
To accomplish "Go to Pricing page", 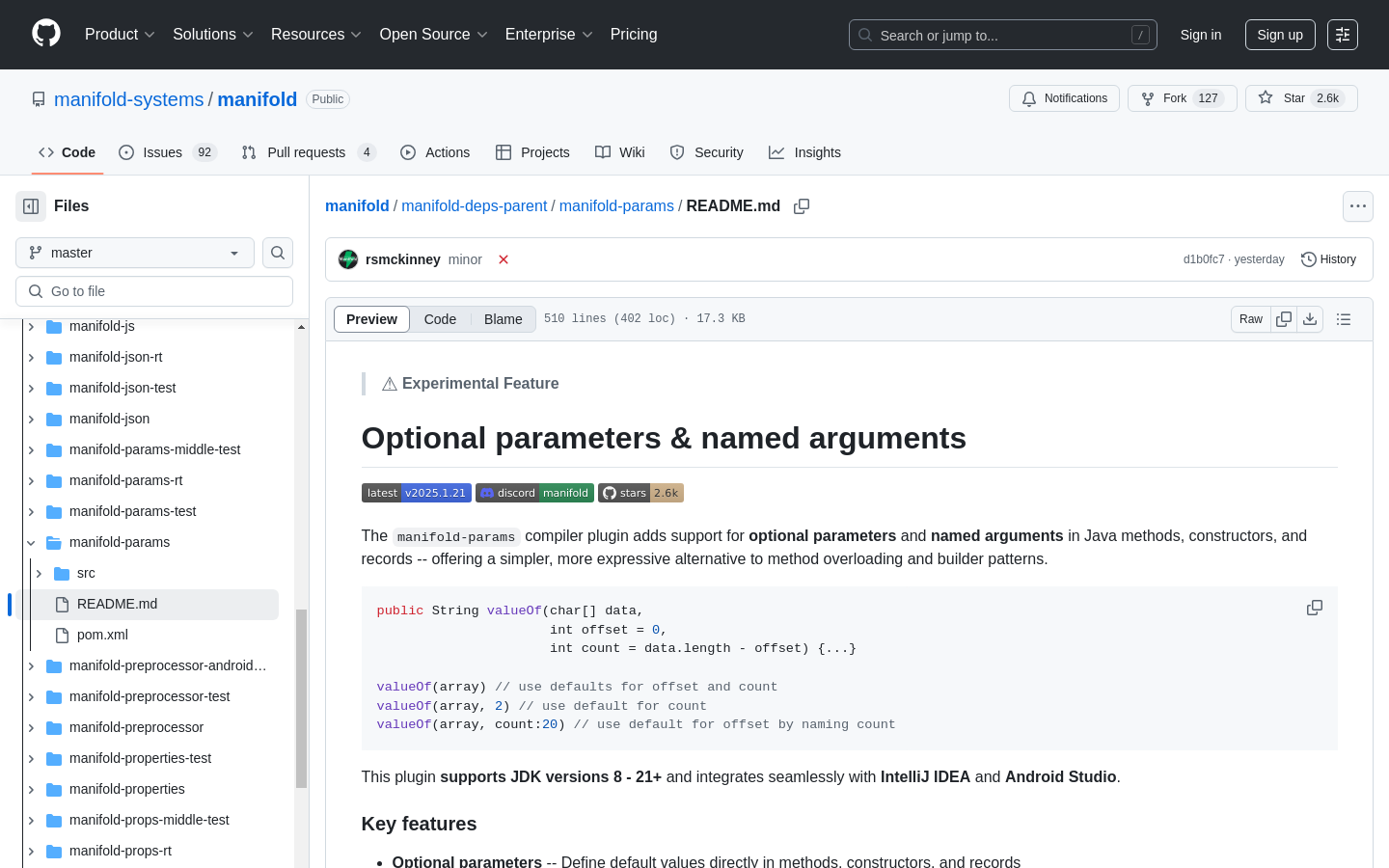I will coord(634,35).
